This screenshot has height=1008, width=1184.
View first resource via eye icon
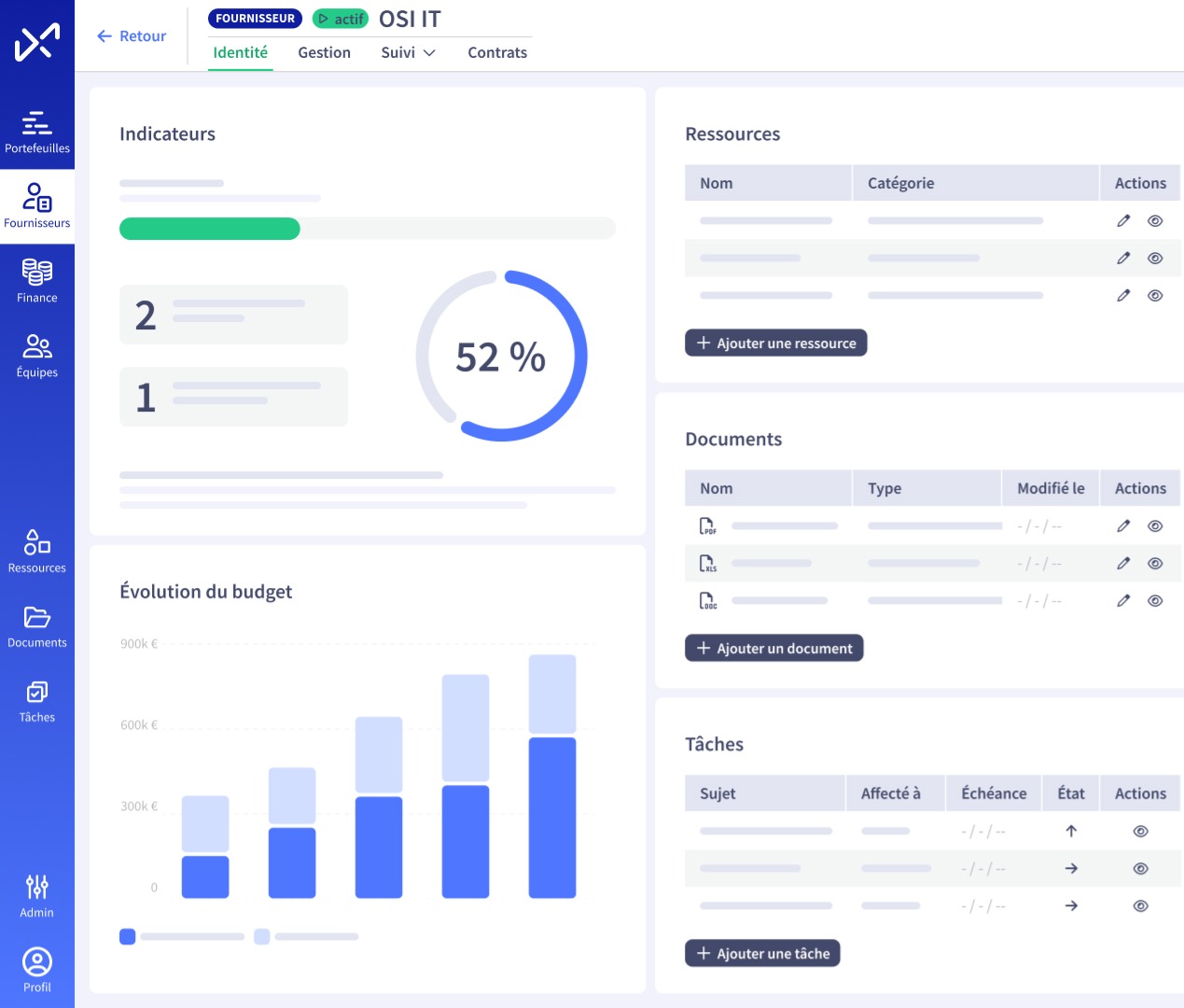click(x=1155, y=221)
